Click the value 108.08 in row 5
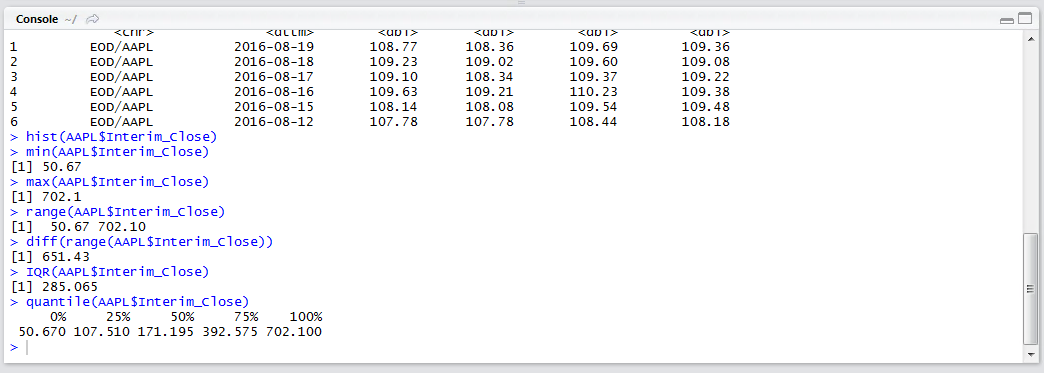1044x373 pixels. click(489, 107)
